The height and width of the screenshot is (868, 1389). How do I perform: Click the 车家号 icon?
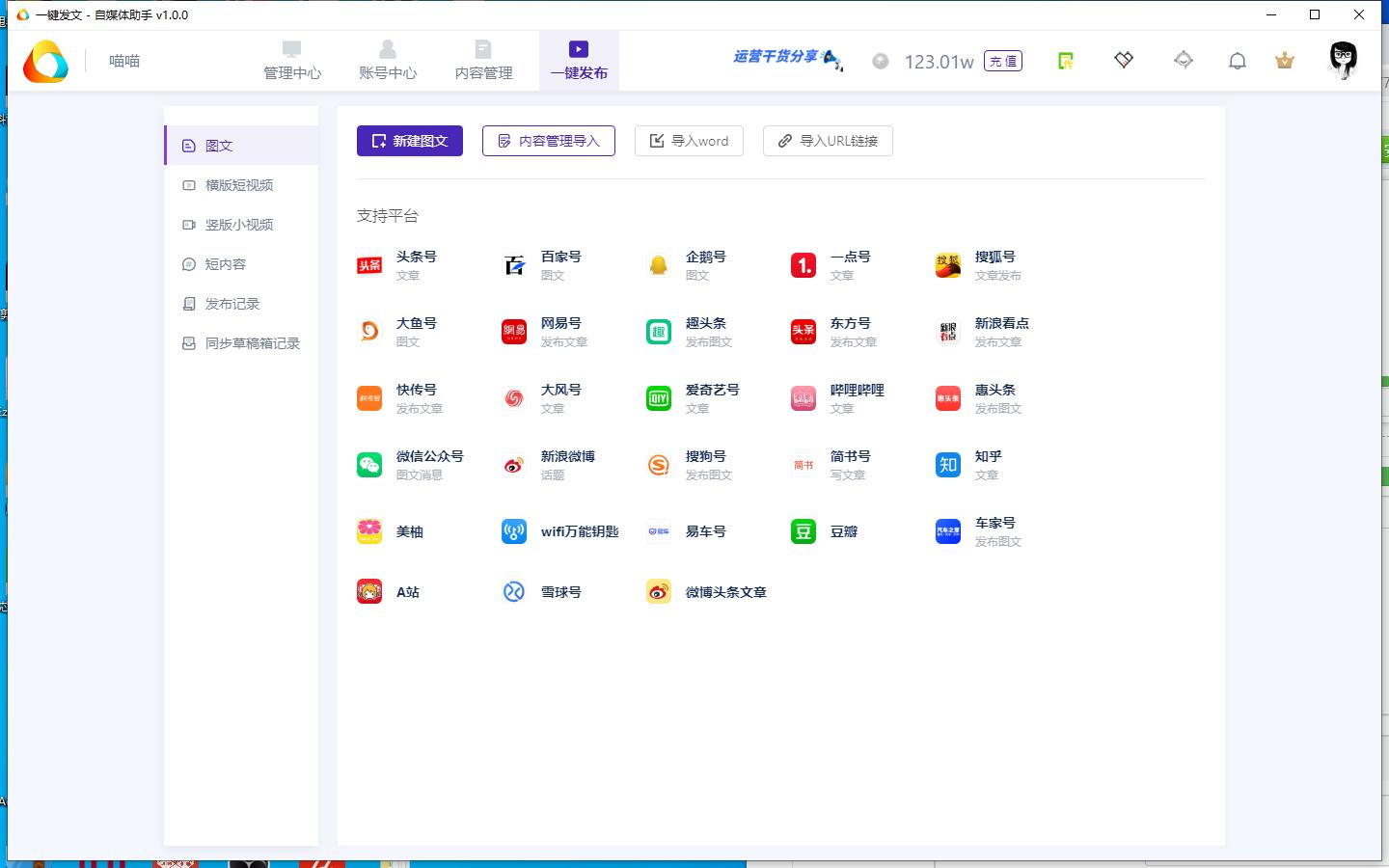click(948, 531)
